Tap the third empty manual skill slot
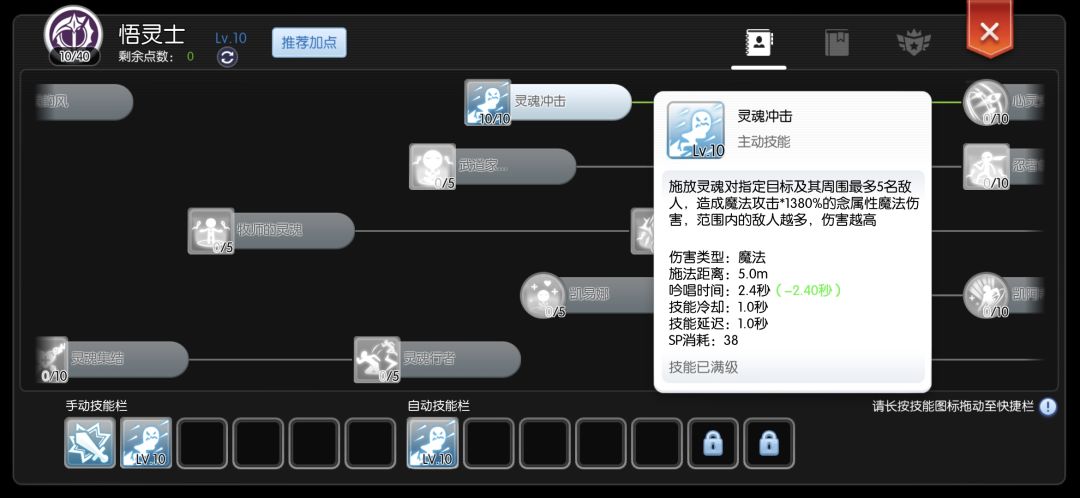The height and width of the screenshot is (498, 1080). tap(314, 443)
